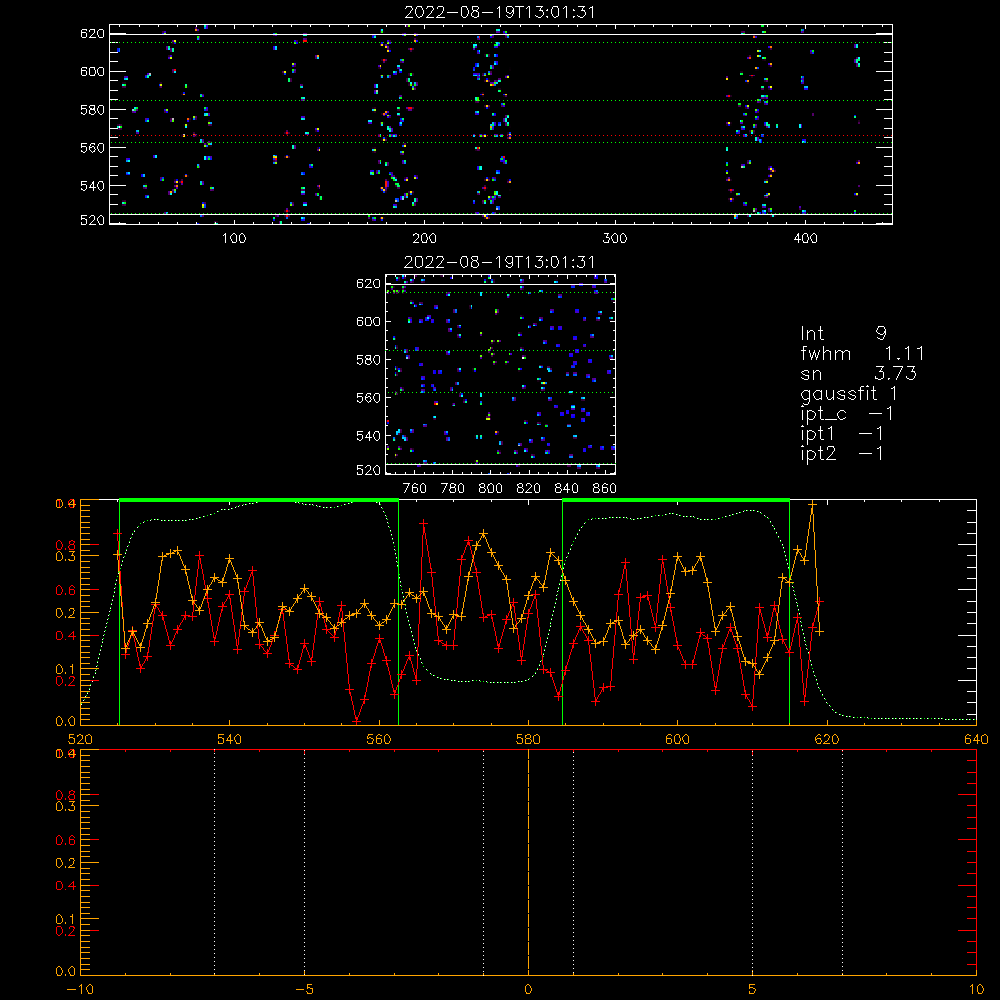
Task: Click the 'ipt2 -1' readout
Action: 842,453
